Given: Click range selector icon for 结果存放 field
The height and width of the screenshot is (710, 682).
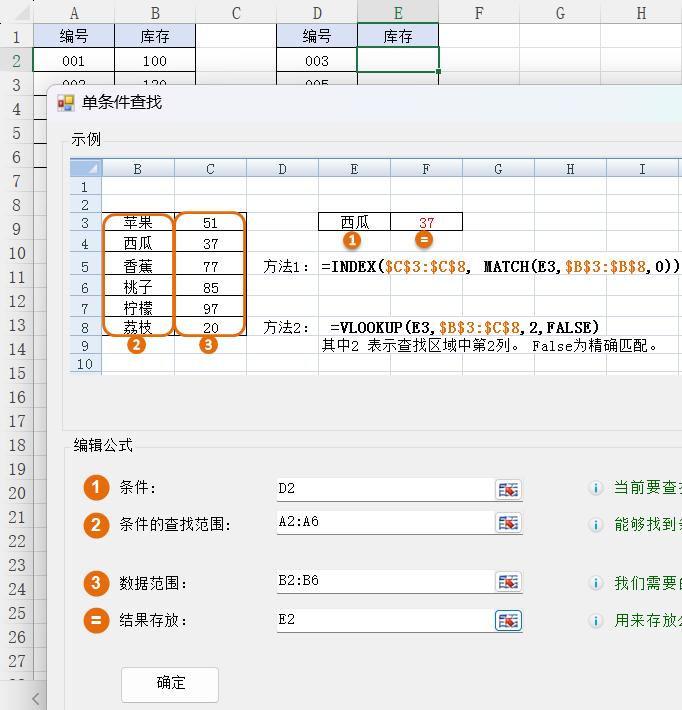Looking at the screenshot, I should coord(509,621).
